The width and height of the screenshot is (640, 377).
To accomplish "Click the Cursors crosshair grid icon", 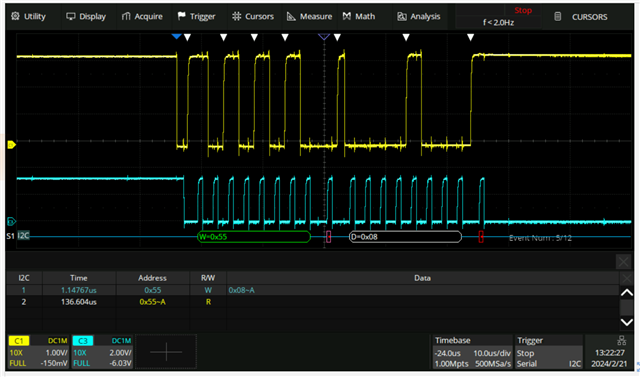I will (236, 16).
